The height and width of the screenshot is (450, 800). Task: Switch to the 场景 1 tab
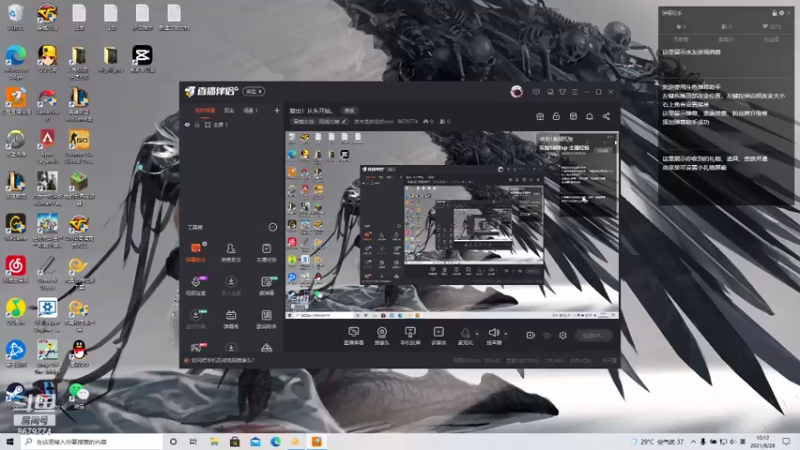click(250, 110)
